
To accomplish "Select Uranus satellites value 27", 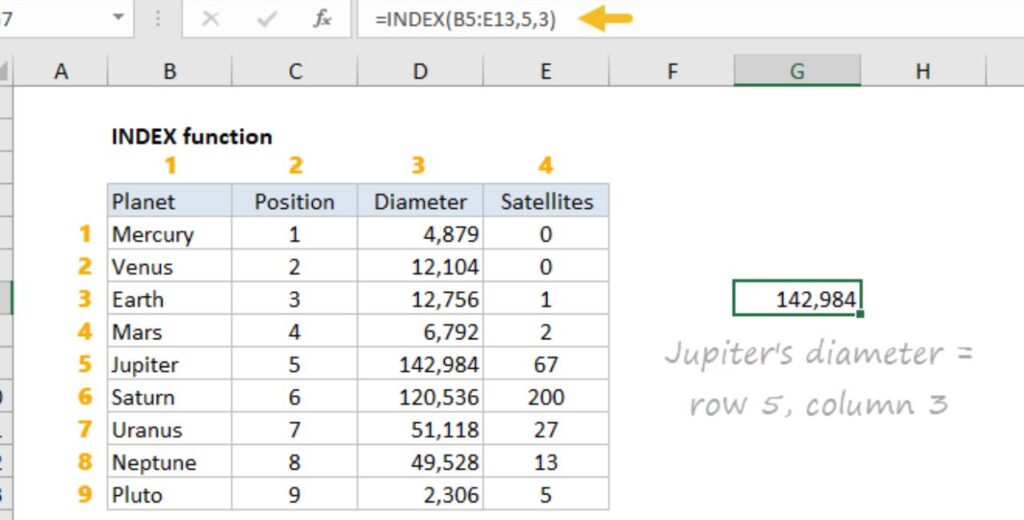I will [x=546, y=430].
